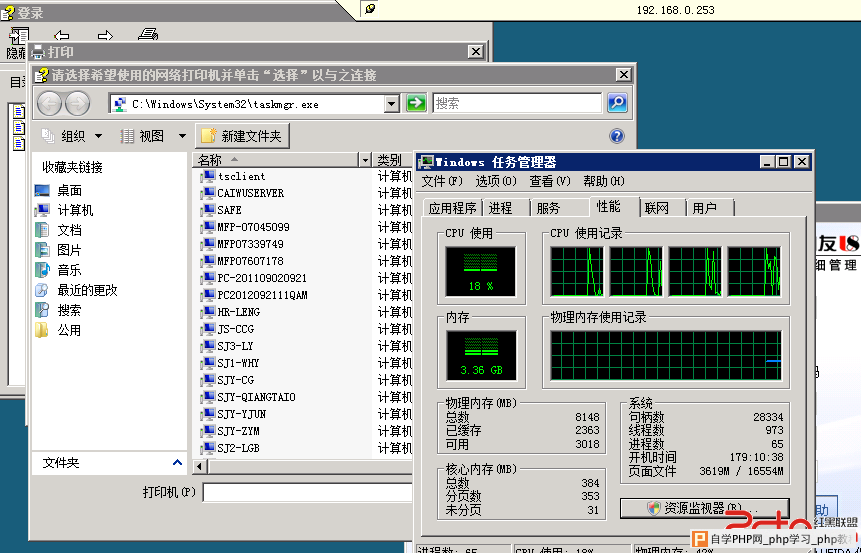861x553 pixels.
Task: Open the 组织 (Organize) toolbar menu
Action: [x=72, y=136]
